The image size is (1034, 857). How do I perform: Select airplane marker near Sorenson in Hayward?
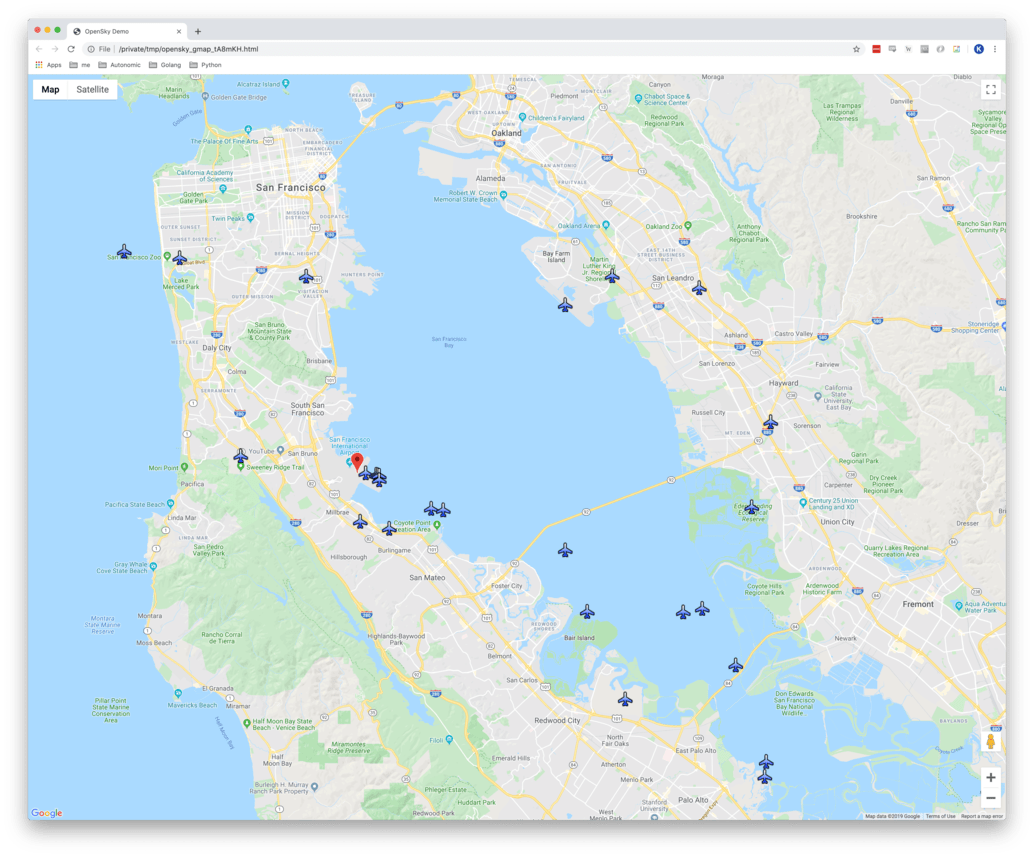click(x=770, y=421)
